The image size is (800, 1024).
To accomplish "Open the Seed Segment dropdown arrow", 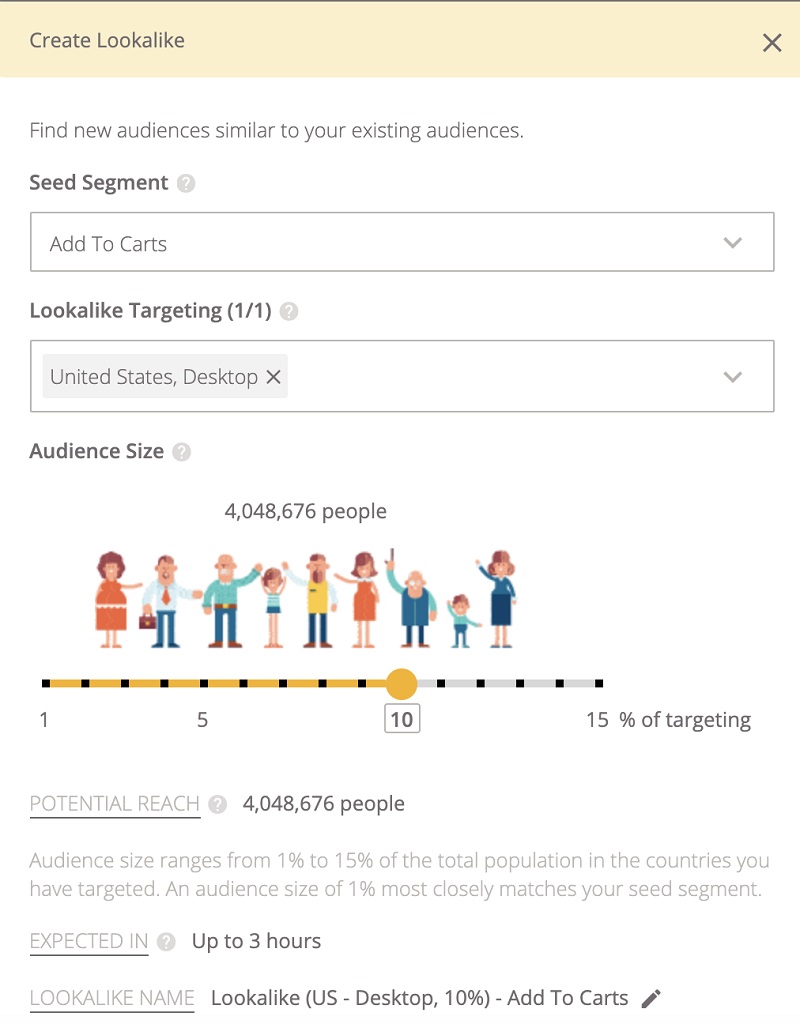I will click(x=733, y=243).
